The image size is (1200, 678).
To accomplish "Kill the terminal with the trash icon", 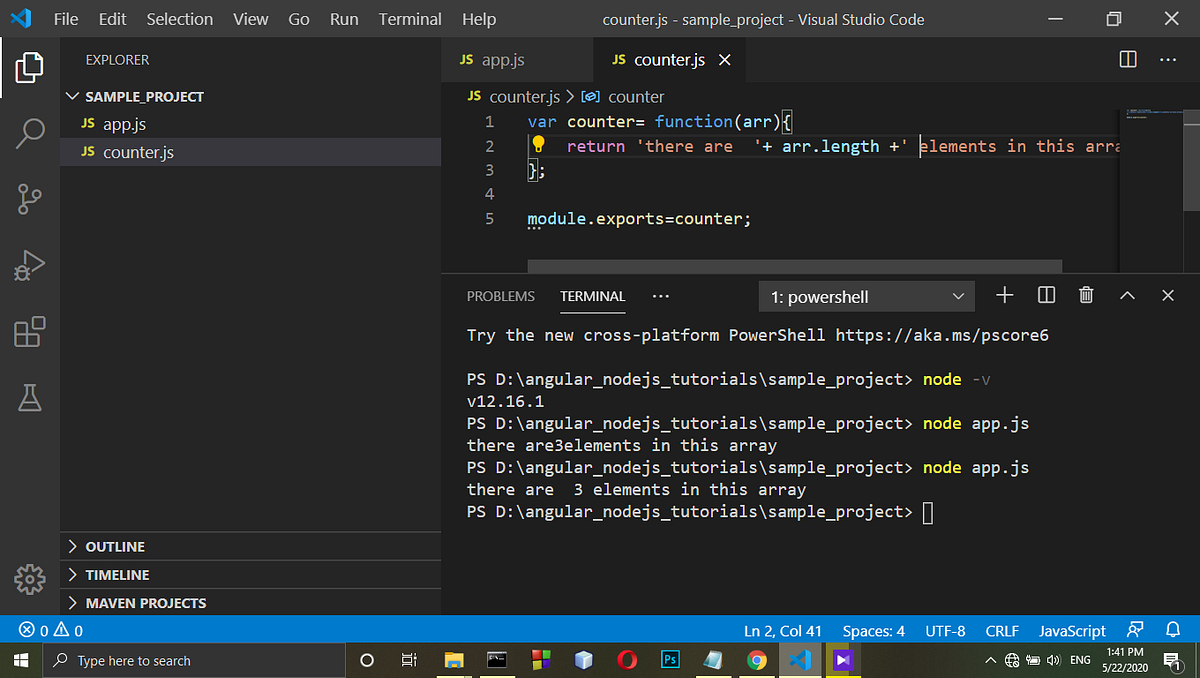I will pyautogui.click(x=1086, y=295).
